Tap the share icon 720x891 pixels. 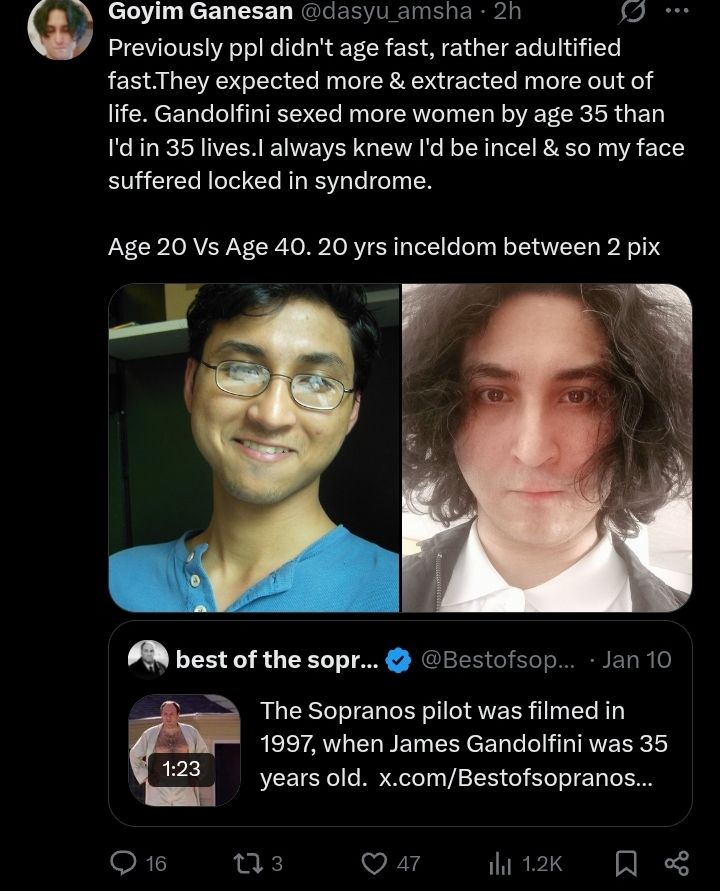tap(677, 863)
